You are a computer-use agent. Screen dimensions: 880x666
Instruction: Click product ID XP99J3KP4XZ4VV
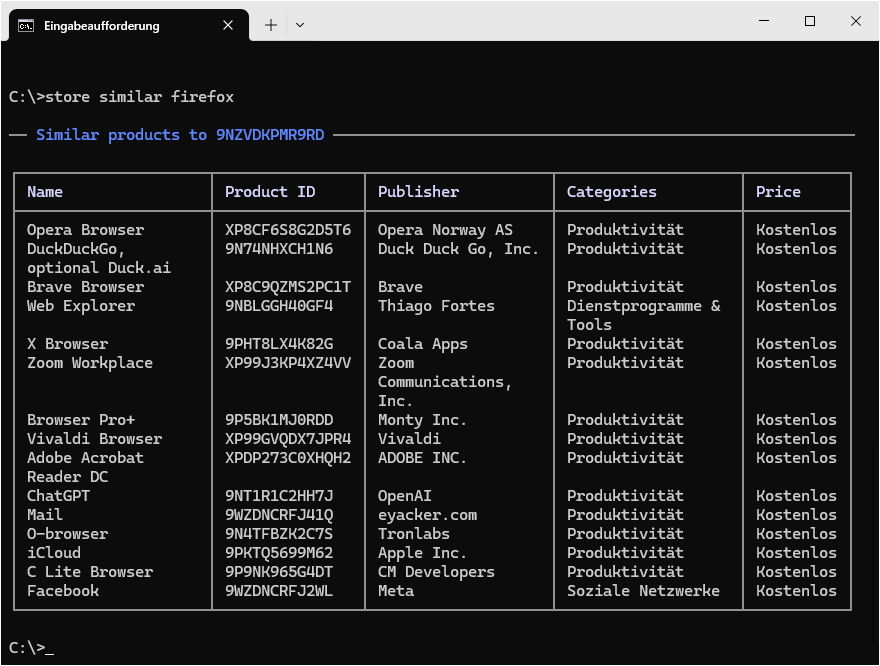click(288, 364)
